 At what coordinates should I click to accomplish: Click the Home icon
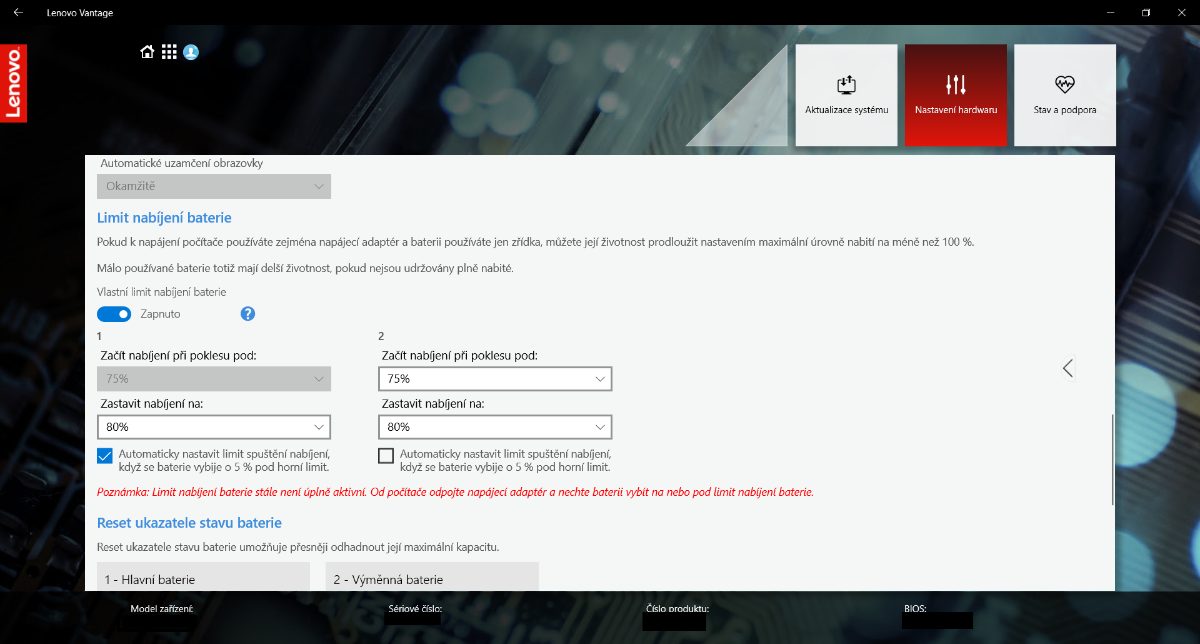pos(147,52)
